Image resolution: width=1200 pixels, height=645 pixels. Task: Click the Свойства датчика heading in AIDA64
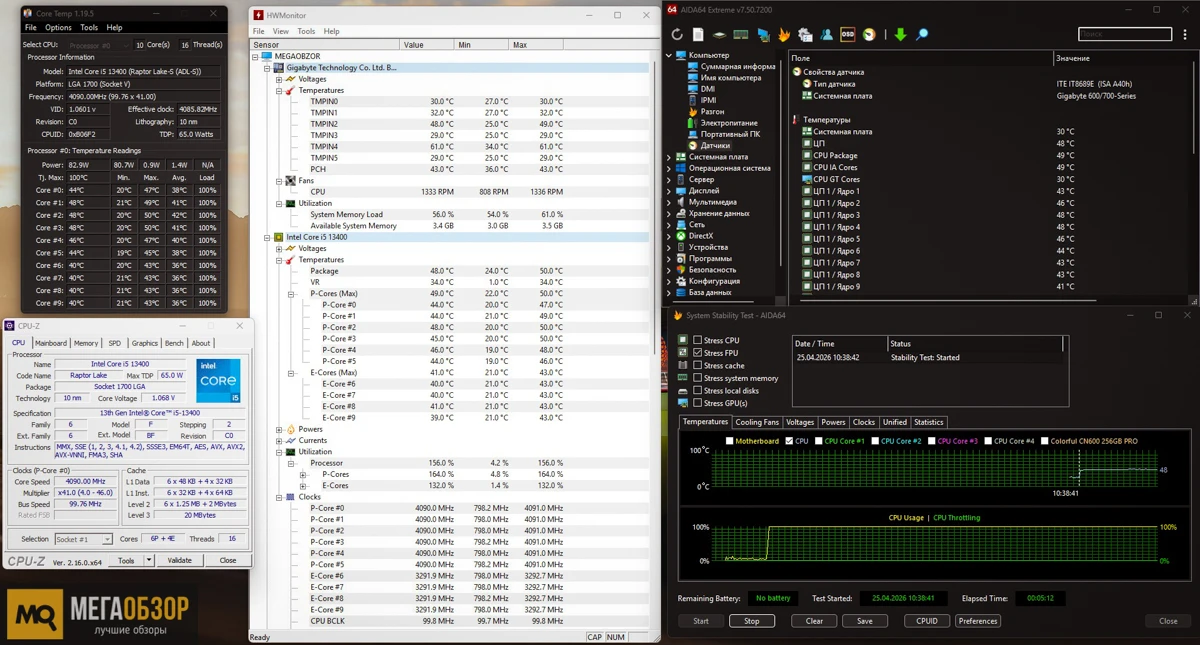[828, 72]
